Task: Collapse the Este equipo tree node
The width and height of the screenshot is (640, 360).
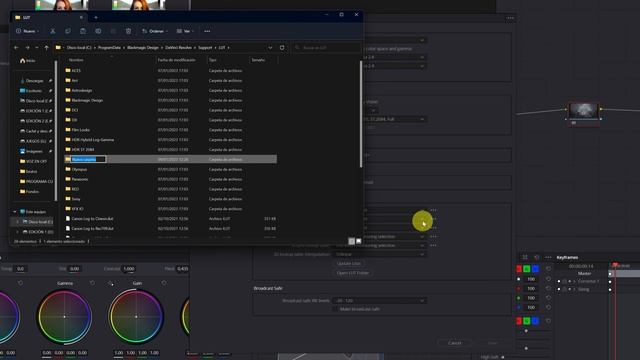Action: [x=15, y=212]
